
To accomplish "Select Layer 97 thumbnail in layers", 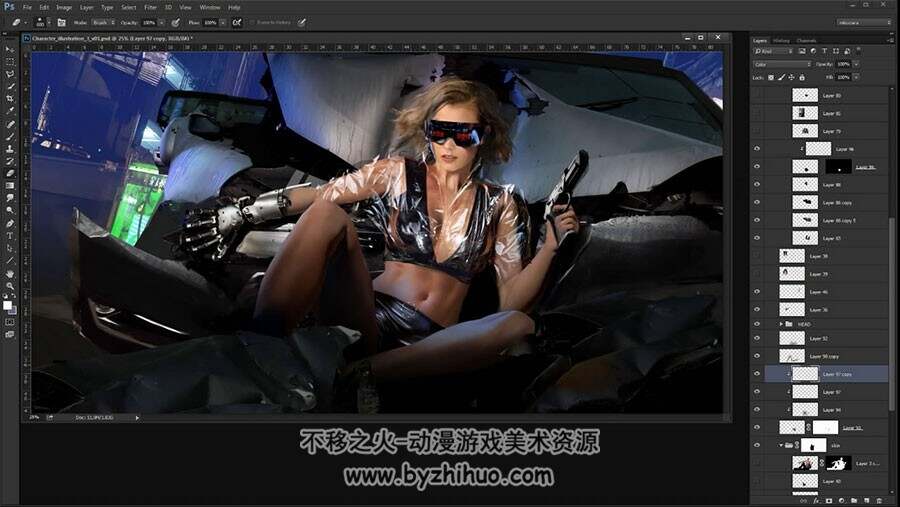I will (x=805, y=392).
